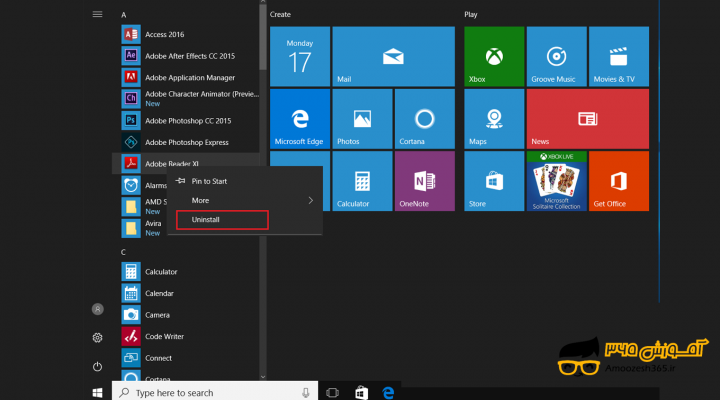This screenshot has height=400, width=720.
Task: Open Adobe Application Manager
Action: [186, 78]
